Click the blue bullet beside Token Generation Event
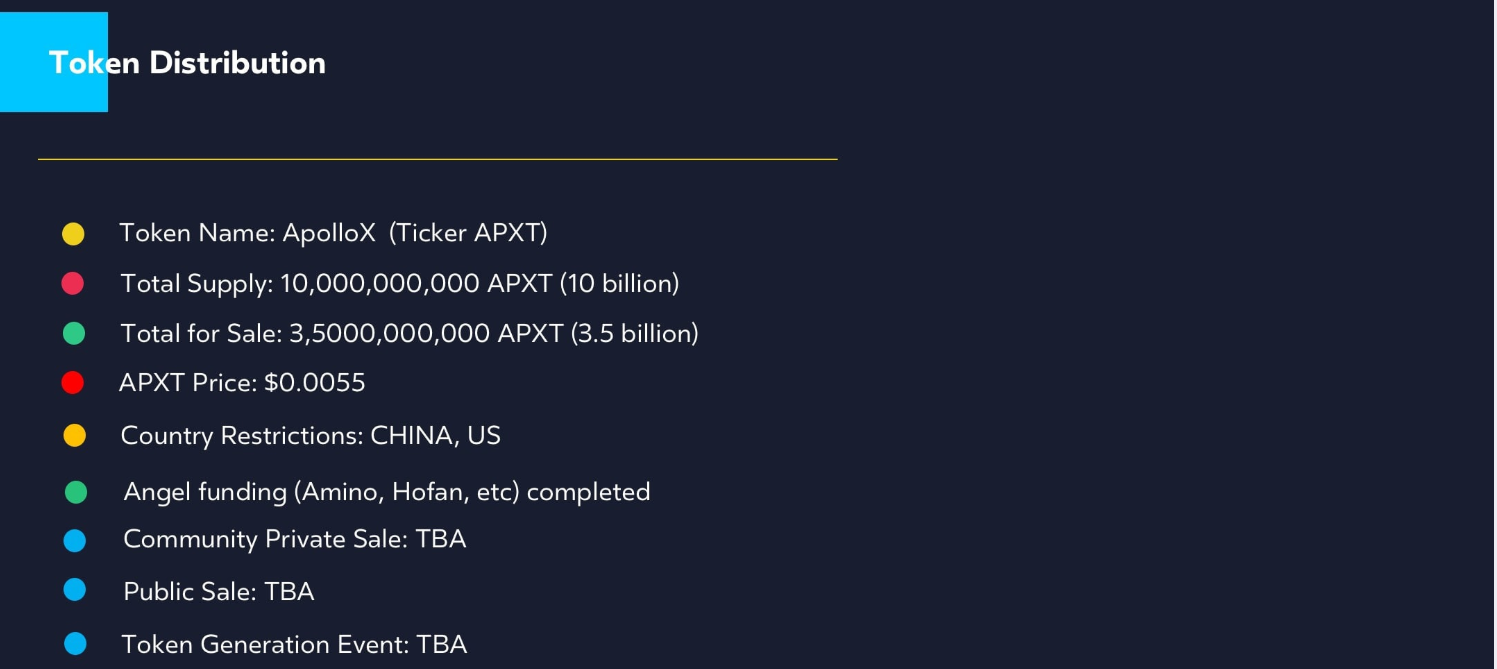The width and height of the screenshot is (1497, 669). [76, 644]
